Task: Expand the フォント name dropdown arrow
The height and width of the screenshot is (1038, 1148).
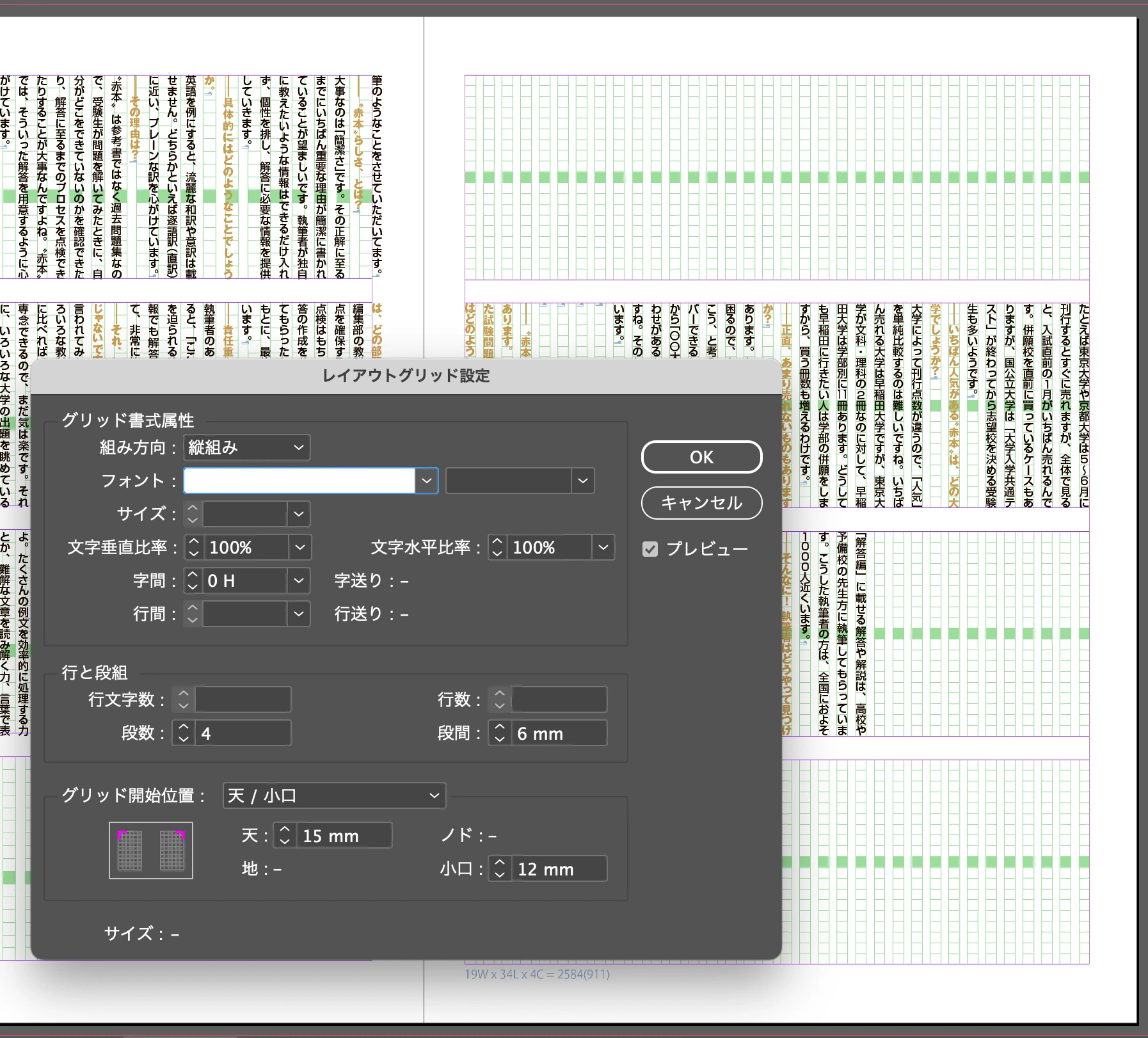Action: point(426,481)
